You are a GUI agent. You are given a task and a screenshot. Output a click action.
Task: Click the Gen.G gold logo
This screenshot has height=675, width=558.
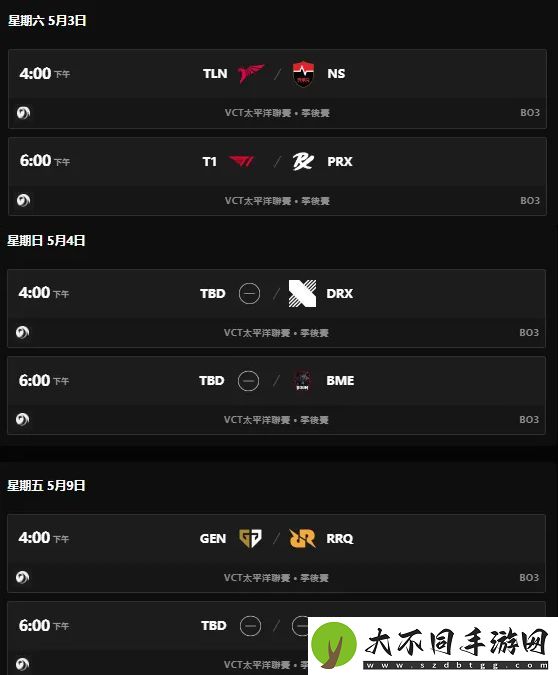pos(250,538)
